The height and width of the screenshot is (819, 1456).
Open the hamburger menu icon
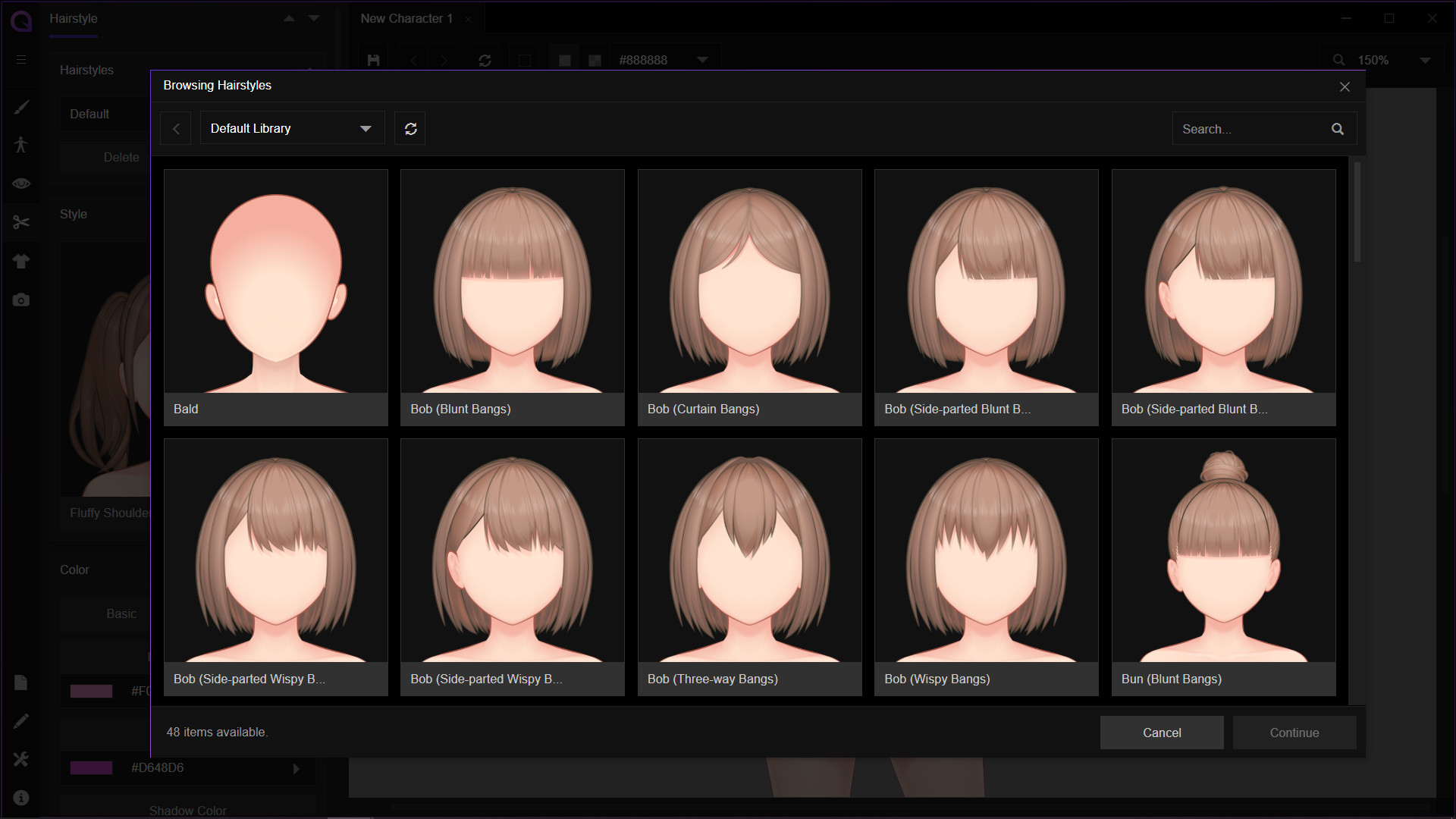[x=21, y=60]
